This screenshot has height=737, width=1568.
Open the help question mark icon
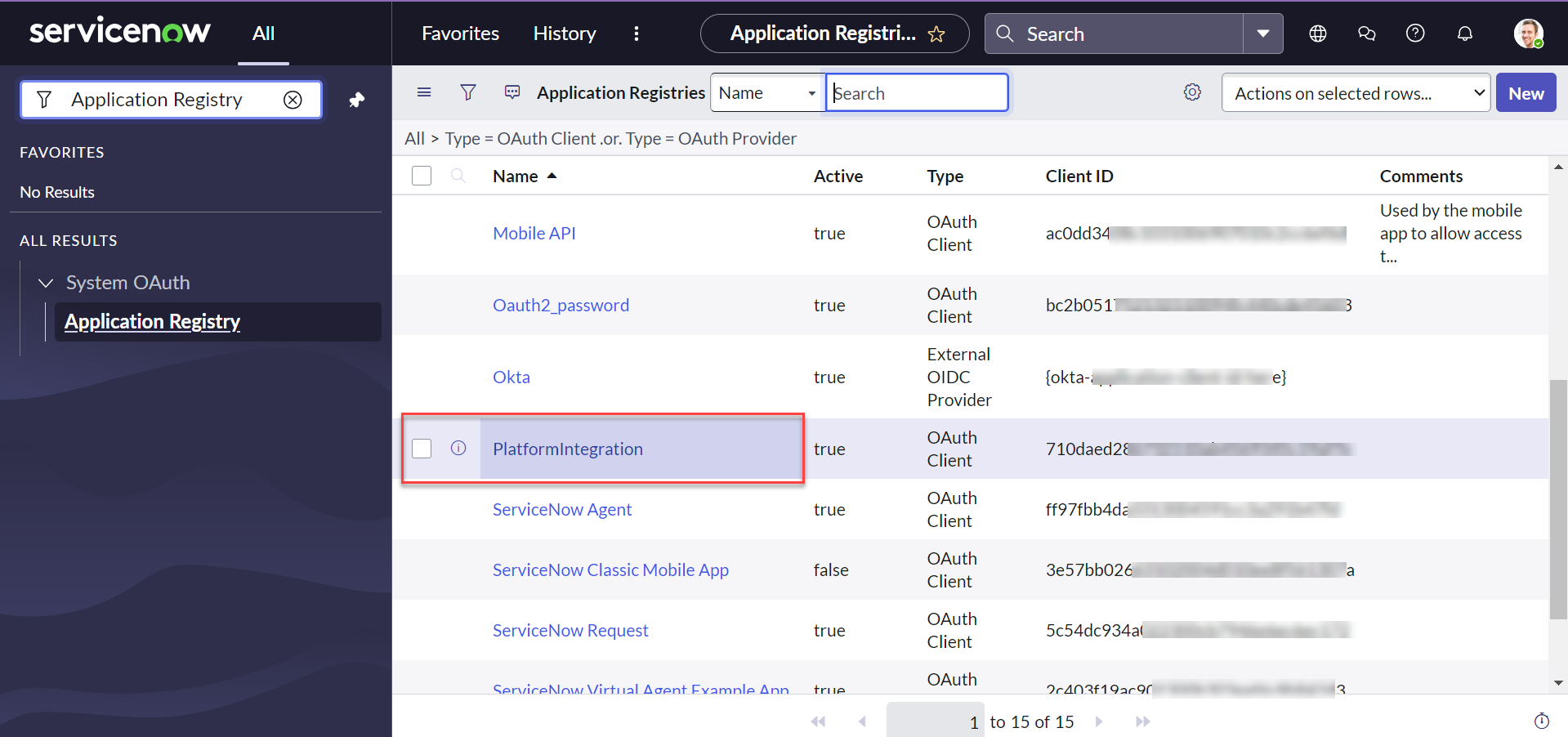[x=1414, y=33]
